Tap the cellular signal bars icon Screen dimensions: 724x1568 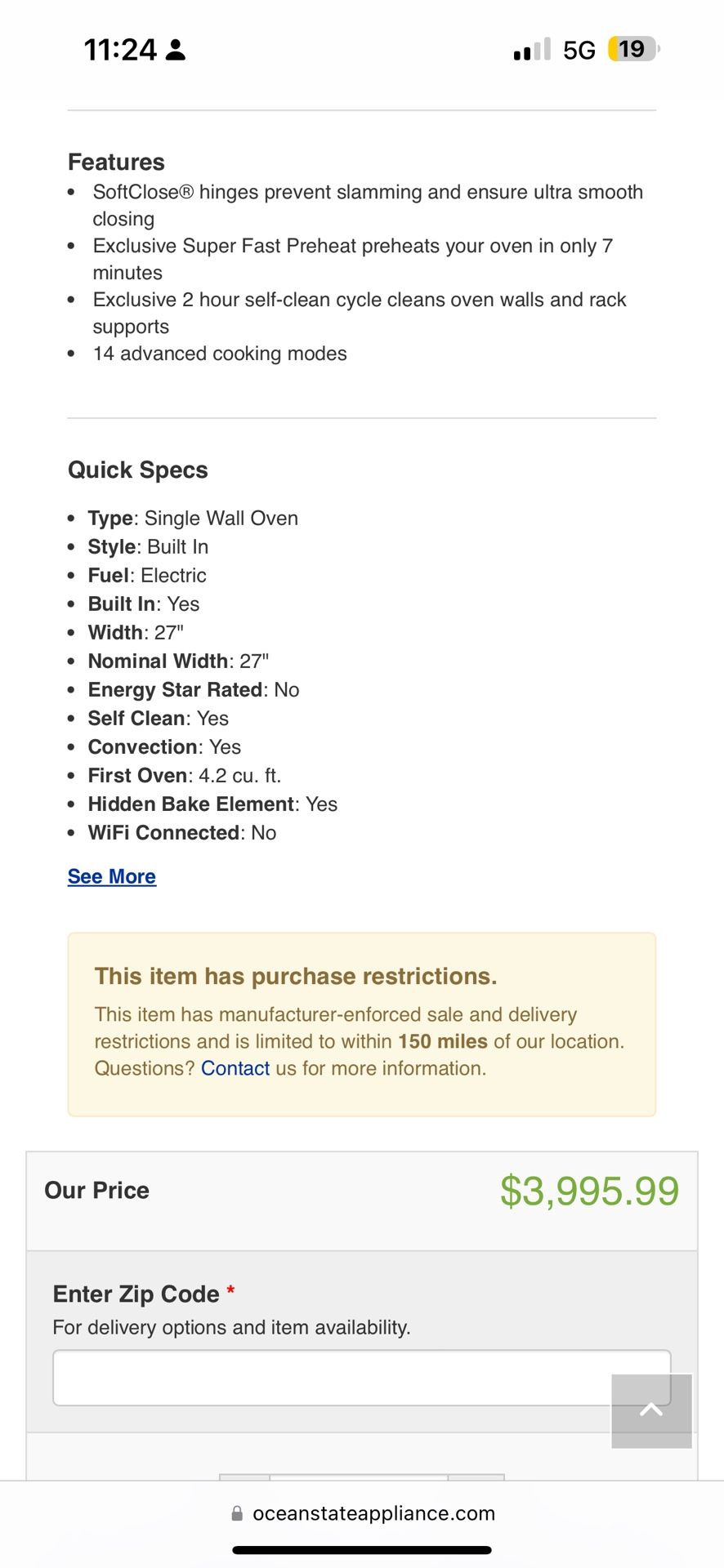tap(532, 51)
